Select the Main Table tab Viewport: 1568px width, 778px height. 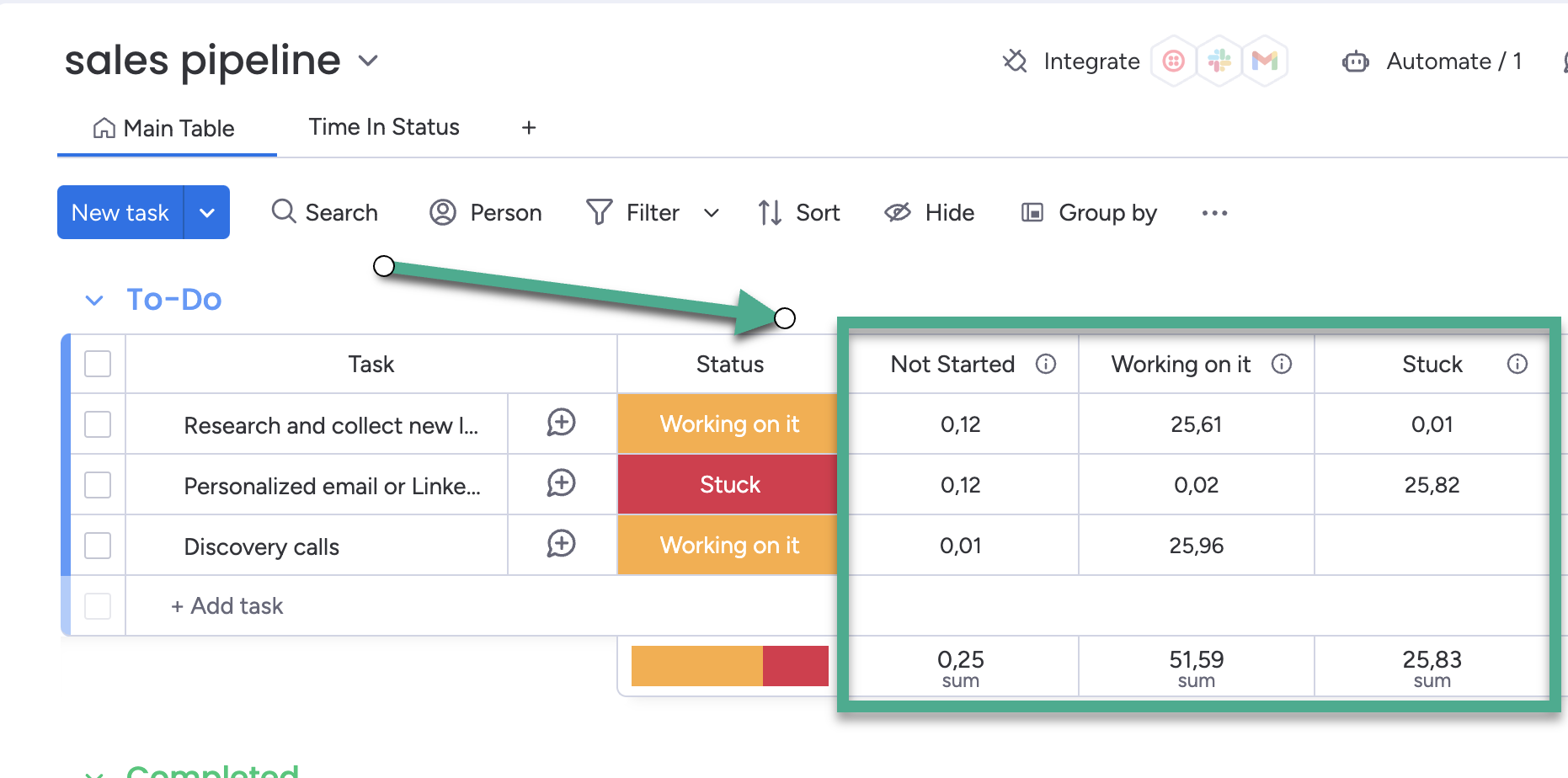(x=165, y=129)
